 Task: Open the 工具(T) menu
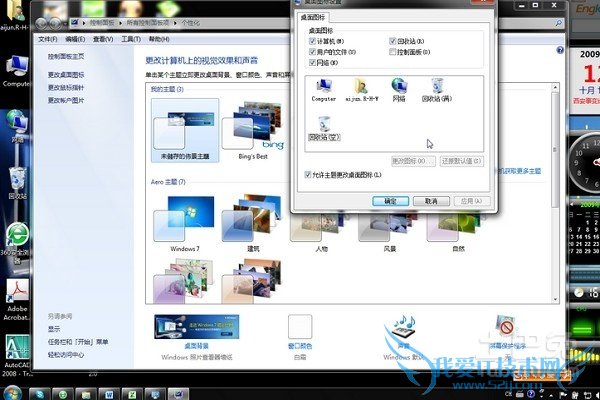131,39
